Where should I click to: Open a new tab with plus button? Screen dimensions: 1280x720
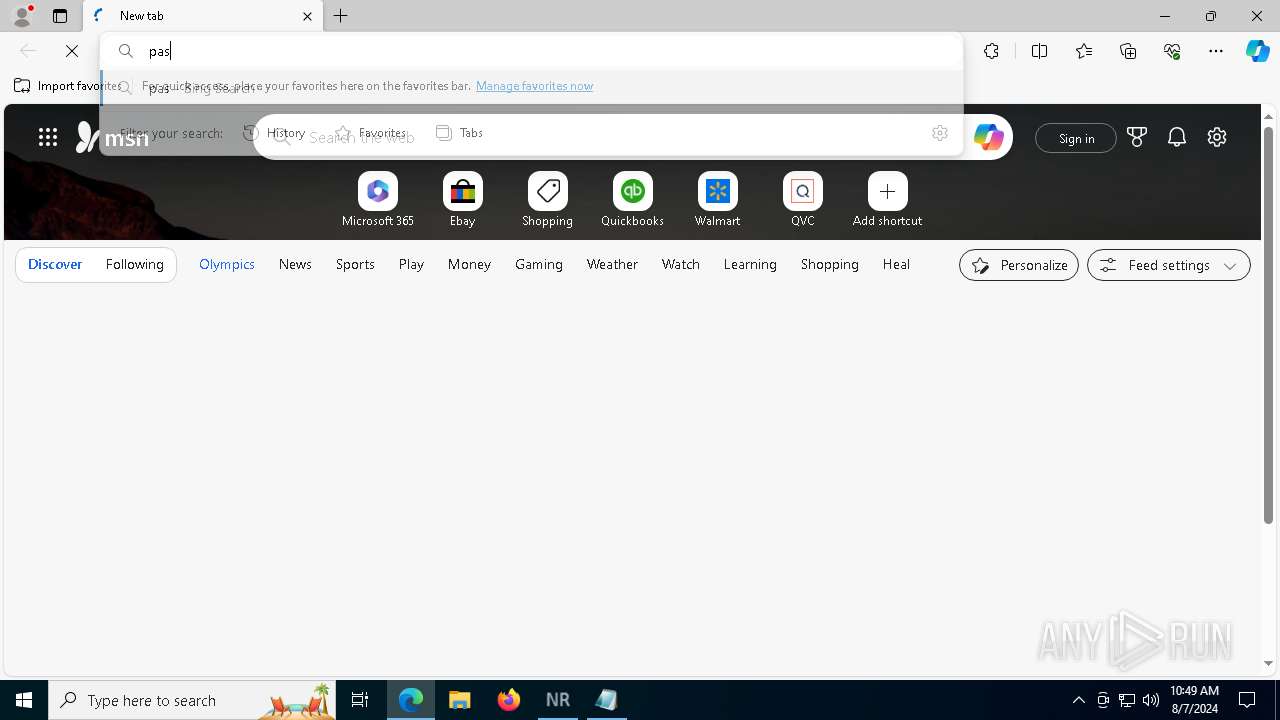pos(341,16)
